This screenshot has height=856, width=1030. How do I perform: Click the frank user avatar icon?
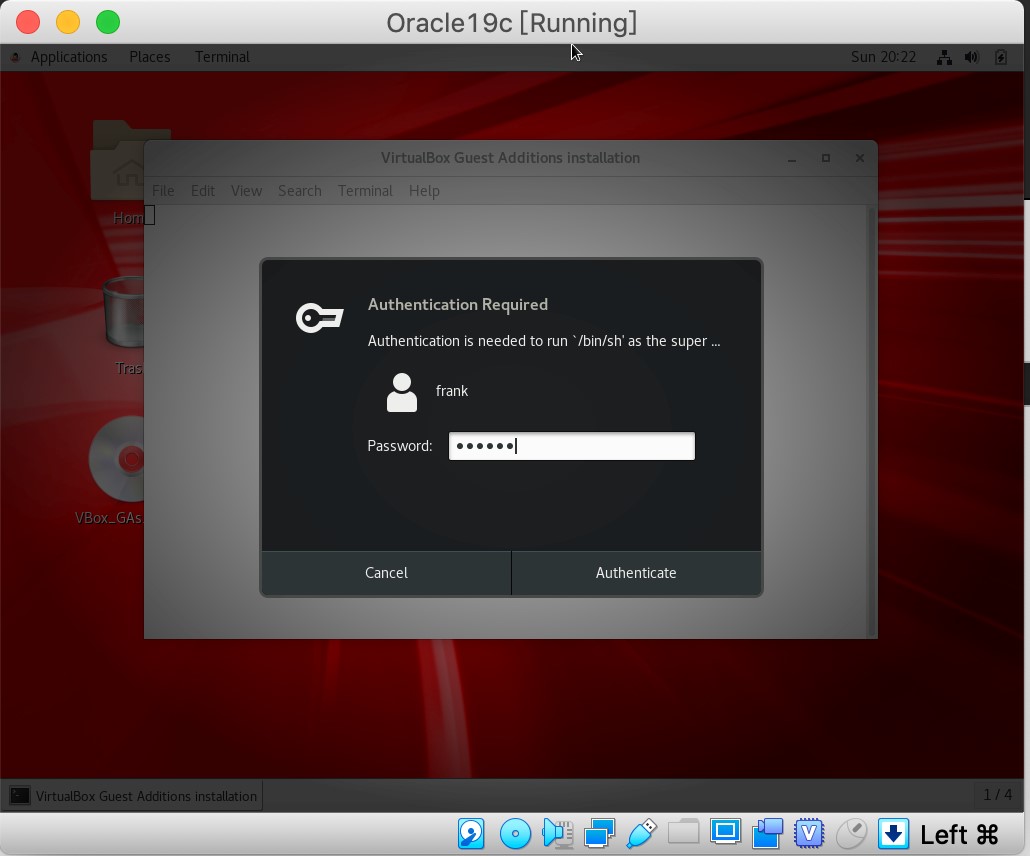(401, 392)
